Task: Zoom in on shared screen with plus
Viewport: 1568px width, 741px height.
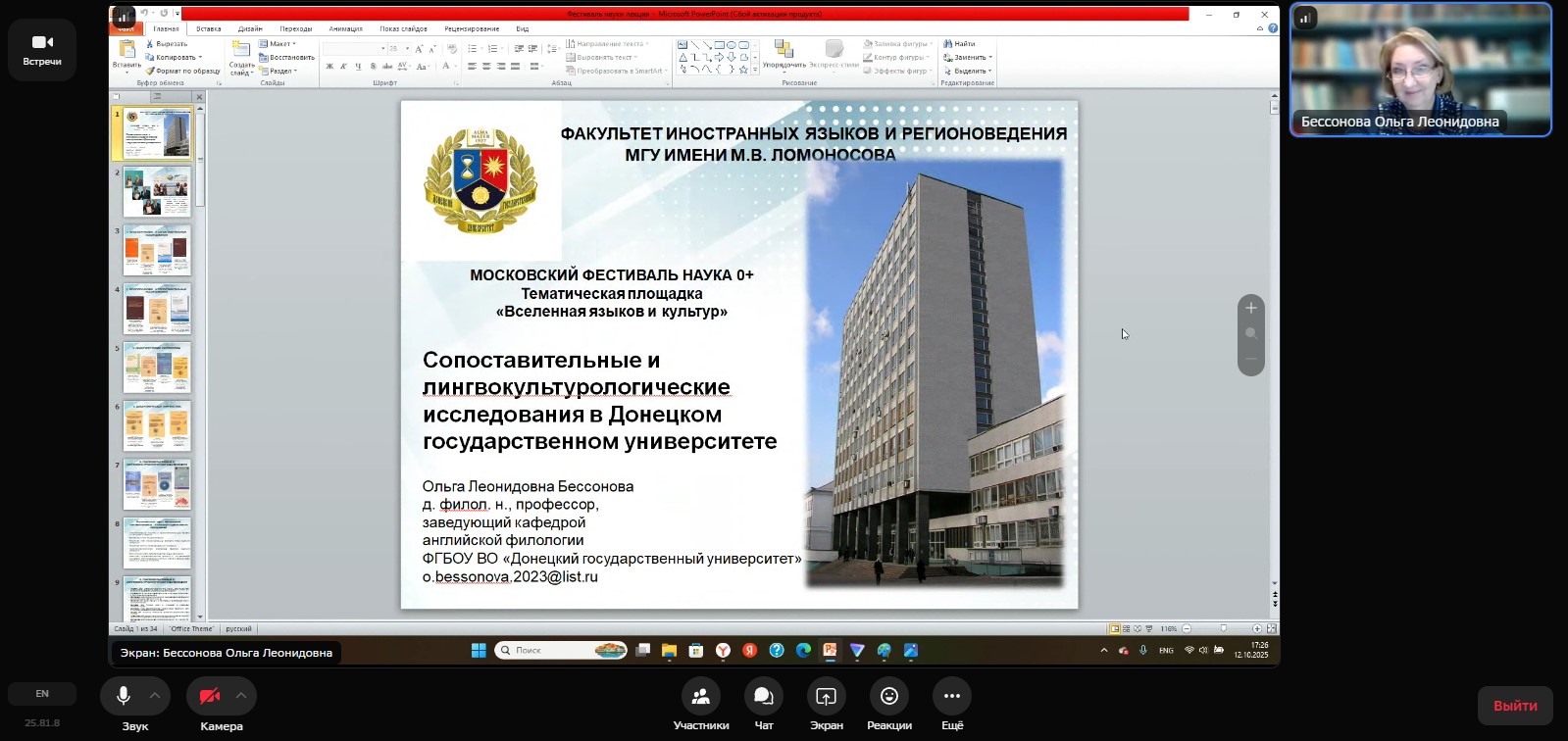Action: coord(1251,308)
